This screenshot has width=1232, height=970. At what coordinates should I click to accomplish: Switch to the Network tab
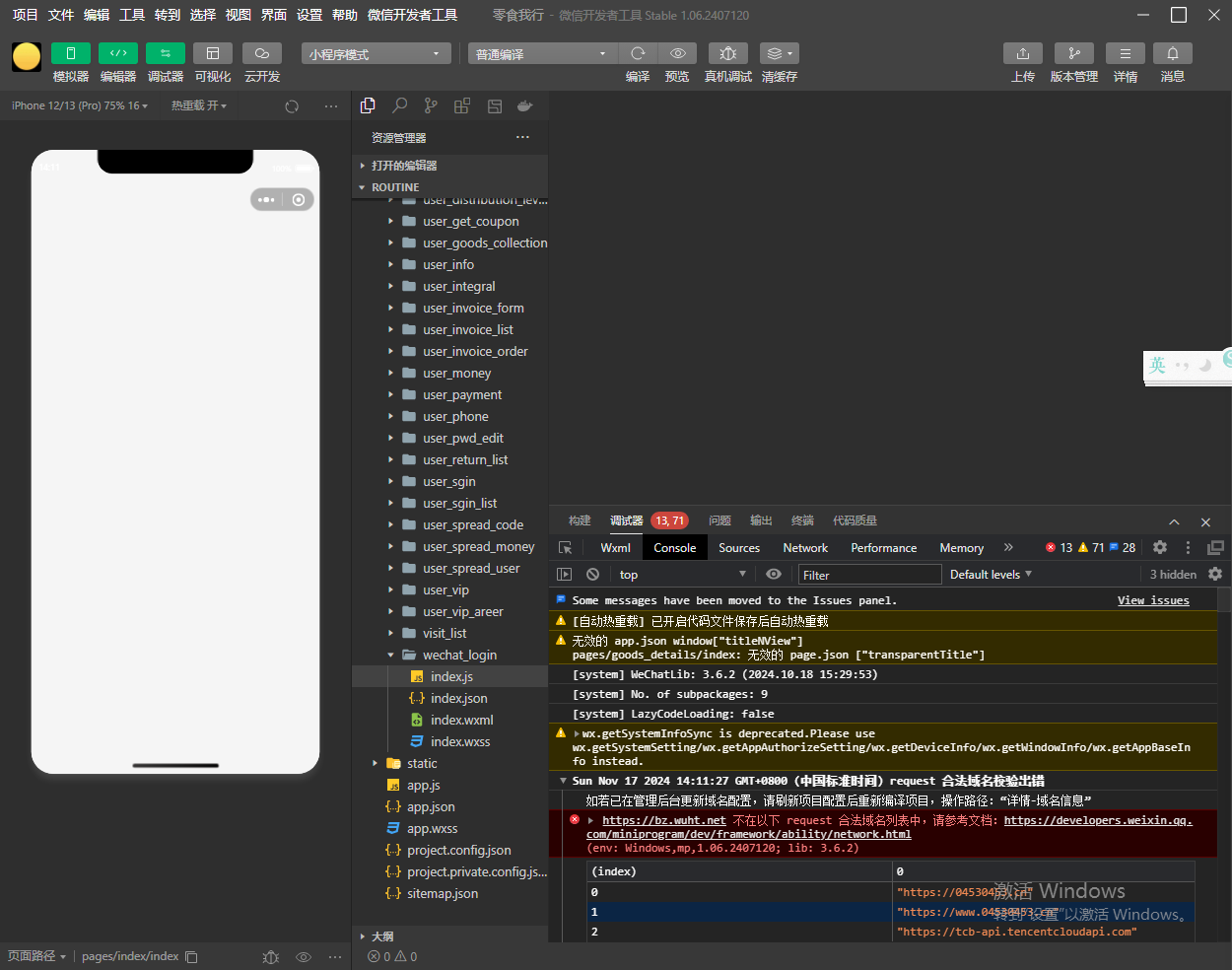(x=805, y=548)
